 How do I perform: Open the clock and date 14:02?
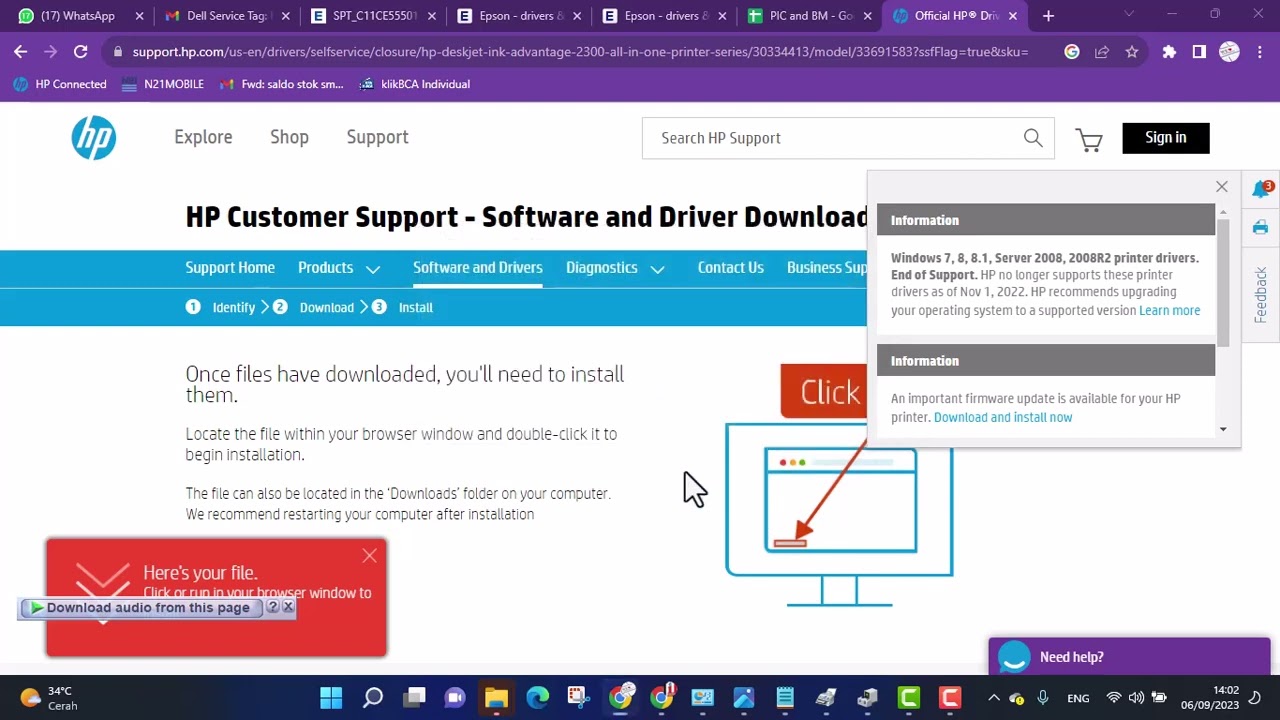pos(1210,698)
